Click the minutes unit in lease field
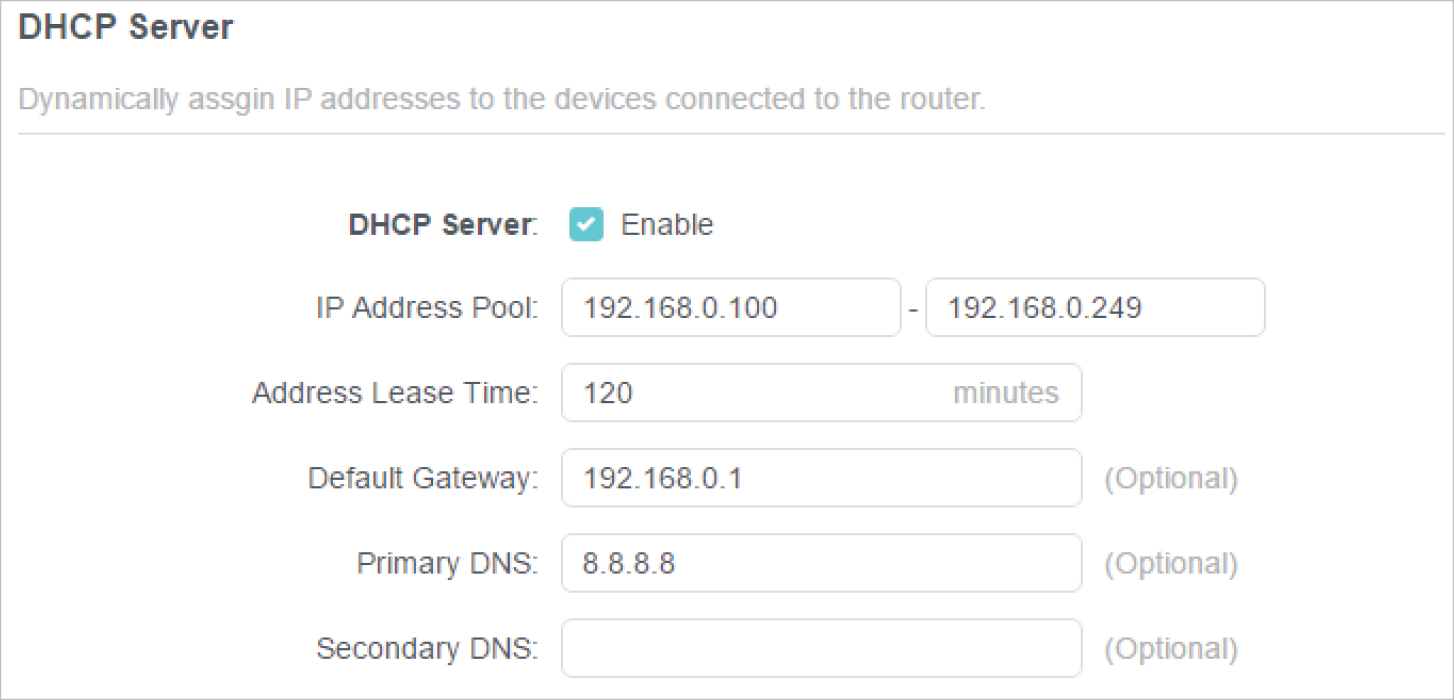Screen dimensions: 1454x700 [1006, 393]
